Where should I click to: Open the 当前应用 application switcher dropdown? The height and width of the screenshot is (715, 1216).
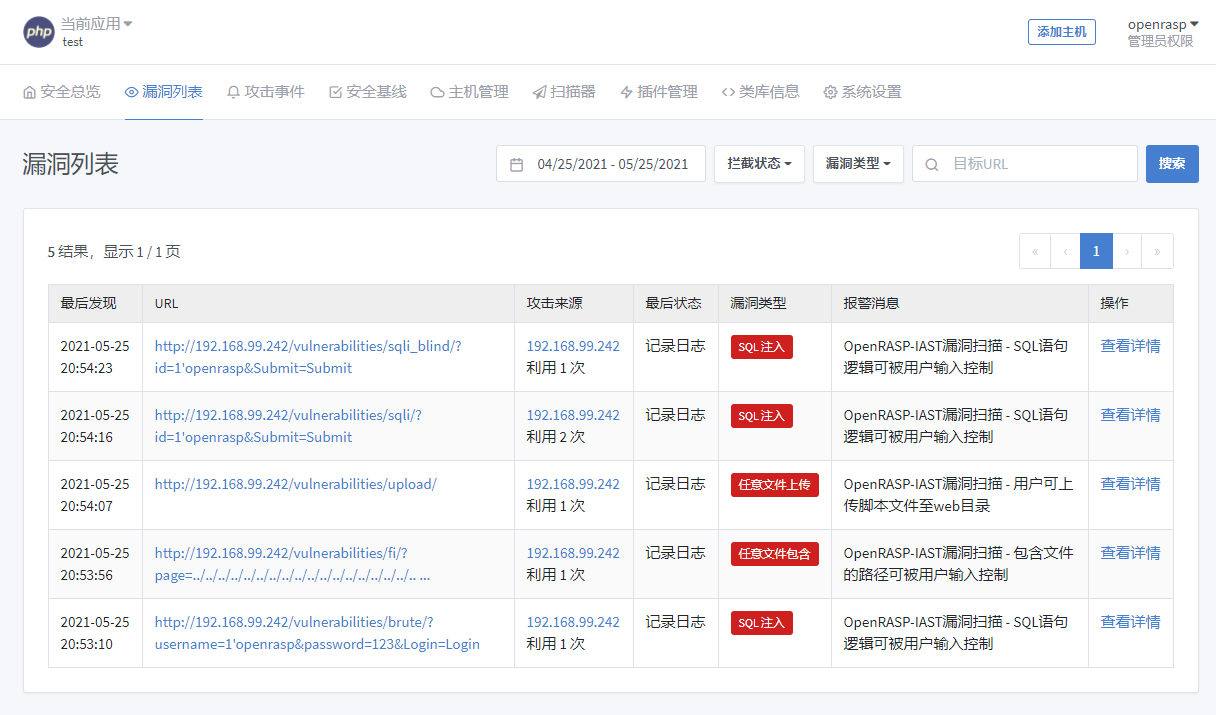[x=96, y=23]
